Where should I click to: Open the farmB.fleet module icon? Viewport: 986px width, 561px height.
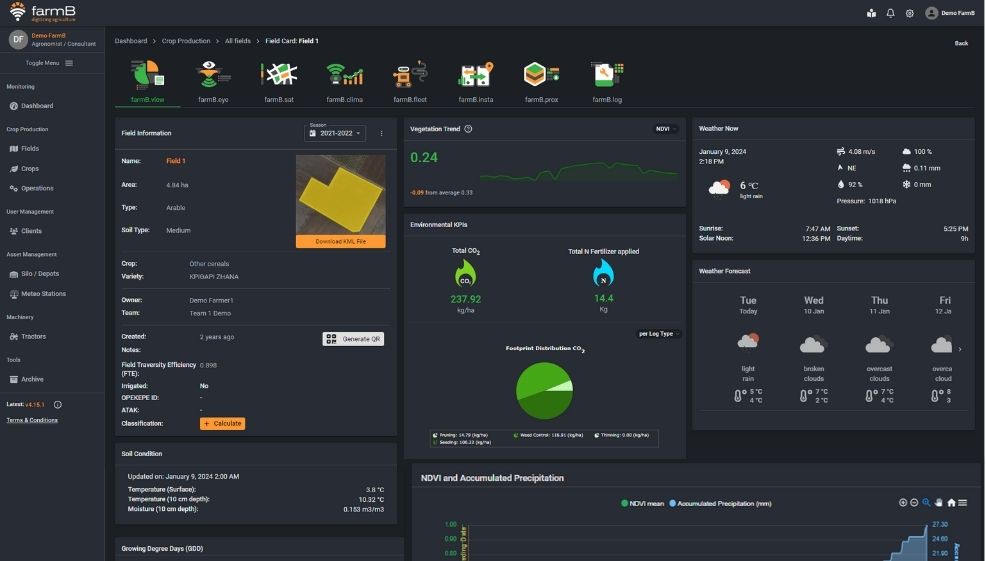[410, 74]
